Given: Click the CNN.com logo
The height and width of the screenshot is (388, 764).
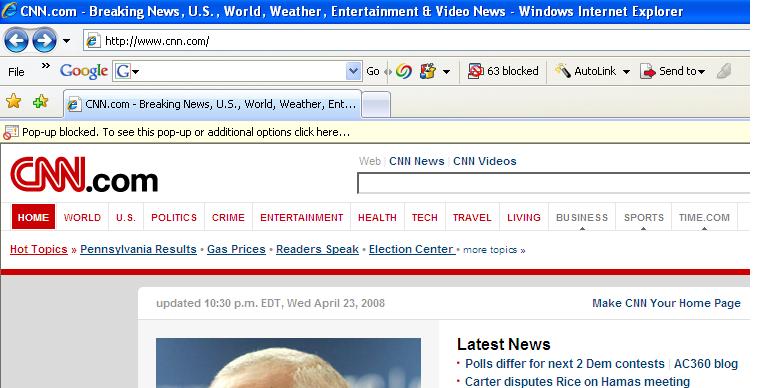Looking at the screenshot, I should click(x=84, y=175).
